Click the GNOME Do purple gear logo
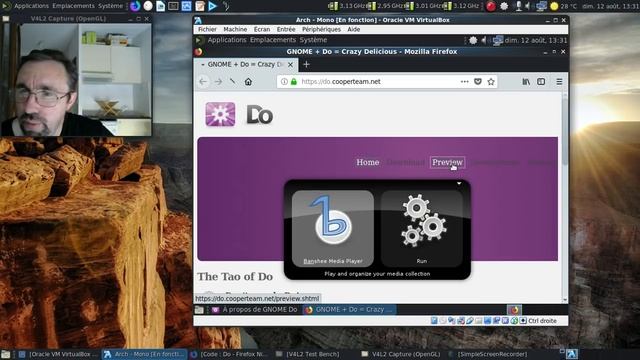Image resolution: width=640 pixels, height=360 pixels. [220, 114]
